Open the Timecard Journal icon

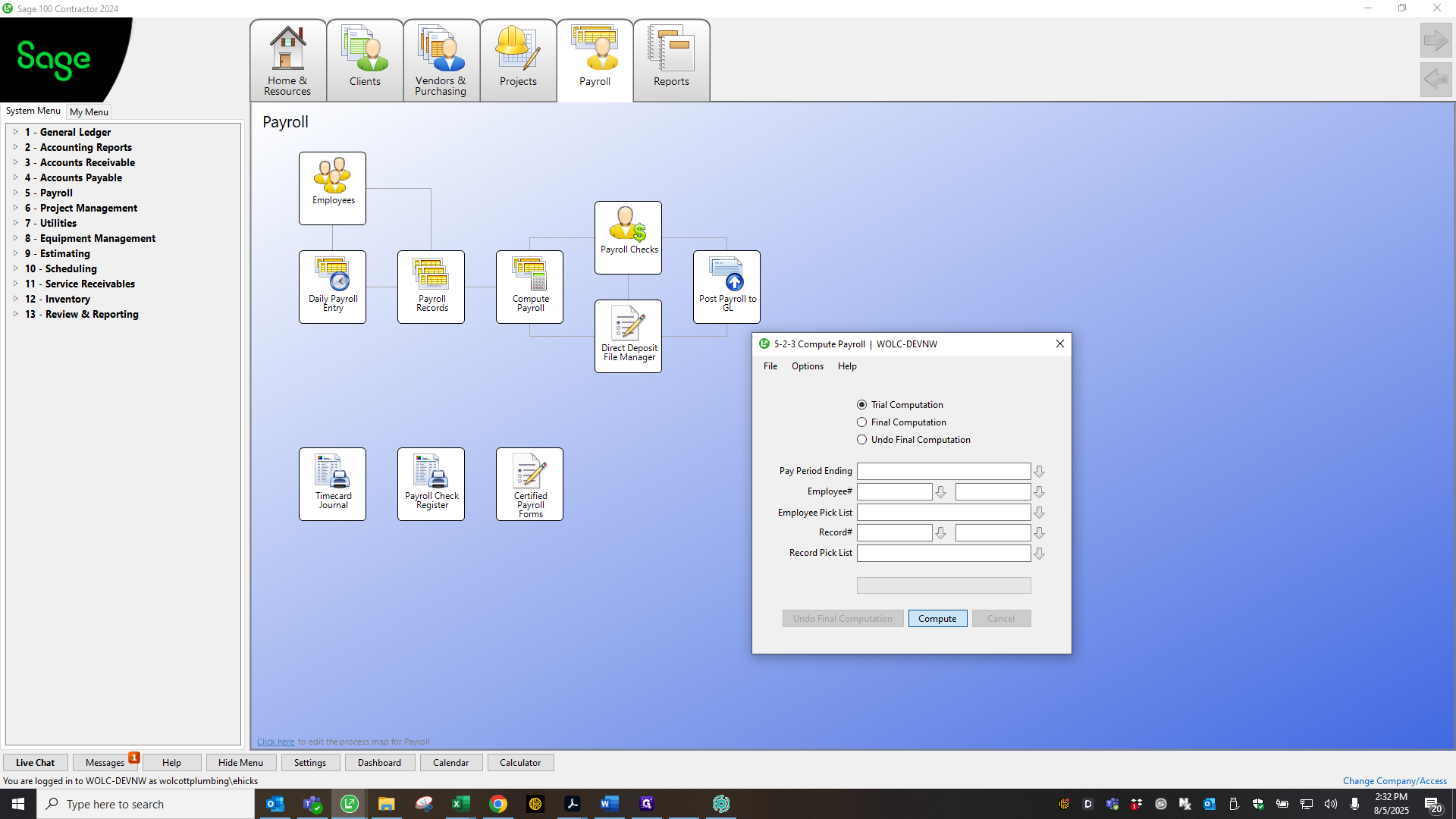point(332,484)
